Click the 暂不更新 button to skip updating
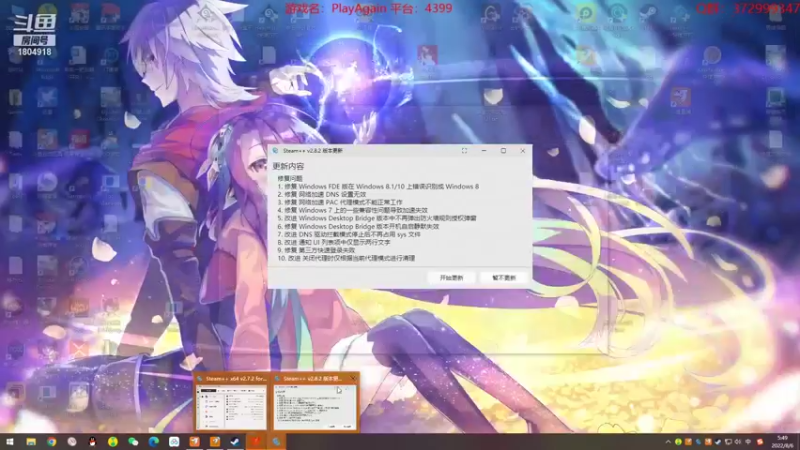The width and height of the screenshot is (800, 450). click(x=504, y=278)
